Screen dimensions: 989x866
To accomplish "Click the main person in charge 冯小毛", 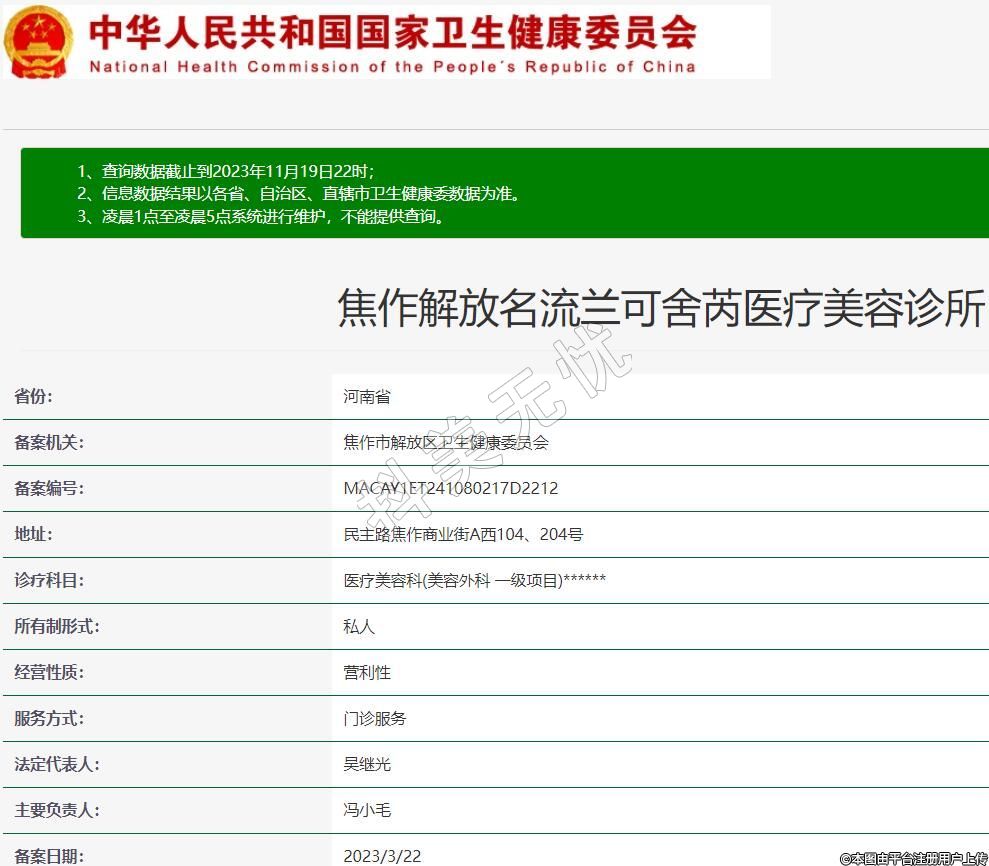I will tap(367, 810).
